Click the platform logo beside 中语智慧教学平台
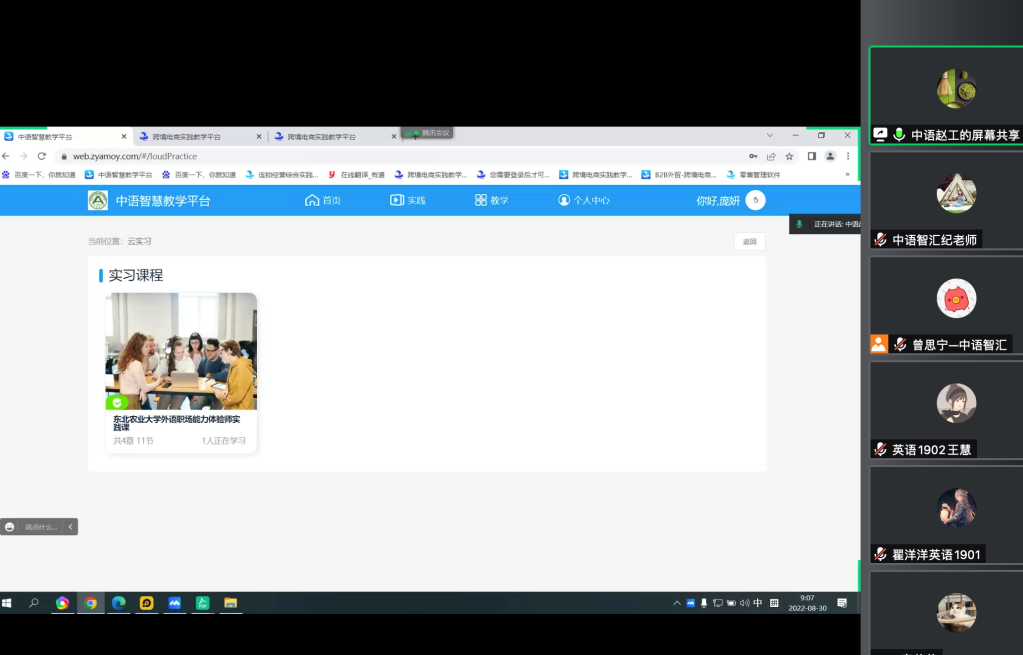The width and height of the screenshot is (1023, 655). [x=98, y=200]
